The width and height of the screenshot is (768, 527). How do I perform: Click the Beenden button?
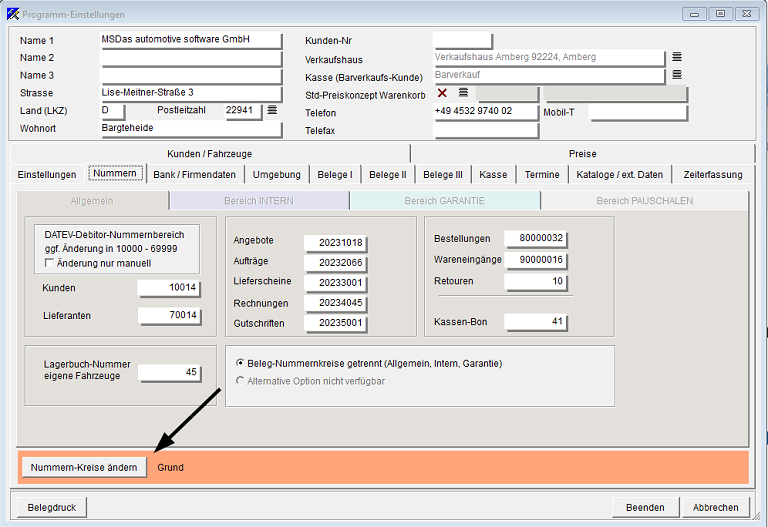pos(645,507)
